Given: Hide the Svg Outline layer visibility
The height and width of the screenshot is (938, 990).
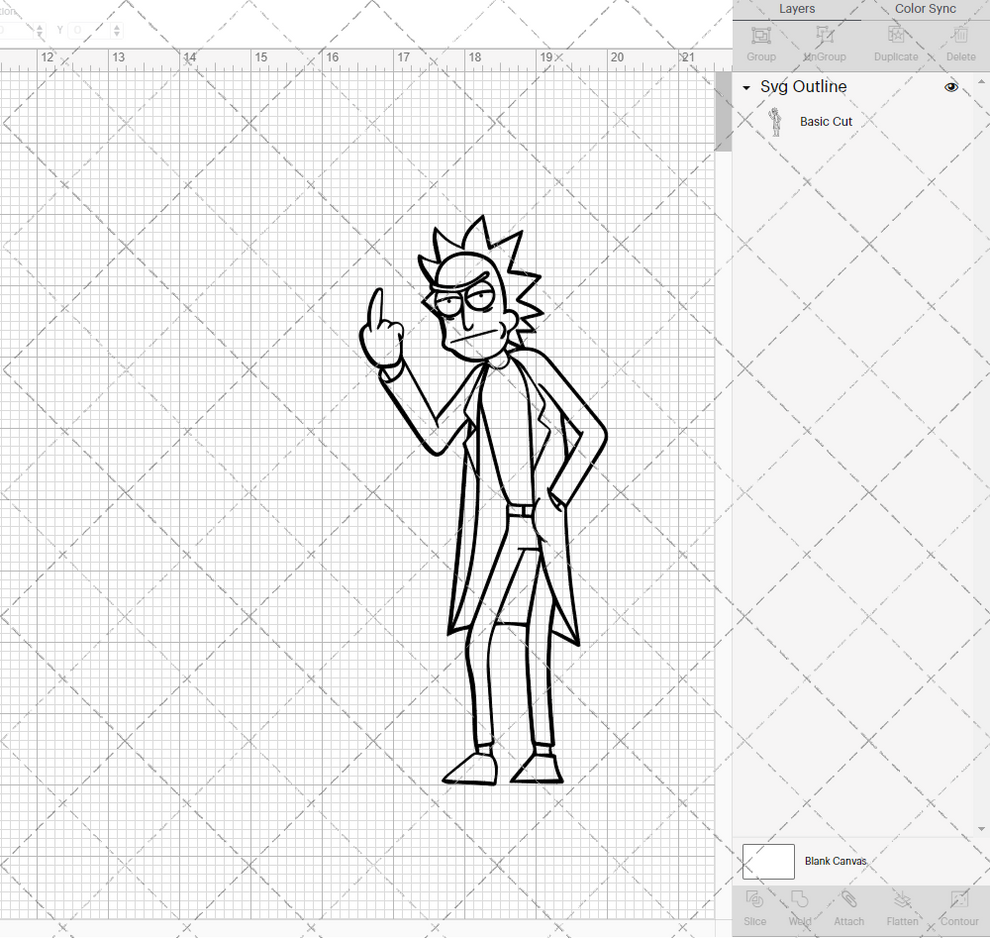Looking at the screenshot, I should point(951,87).
